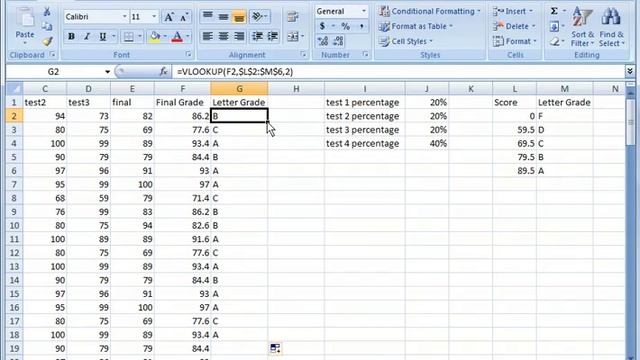Align text left
Viewport: 640px width, 360px height.
click(208, 36)
